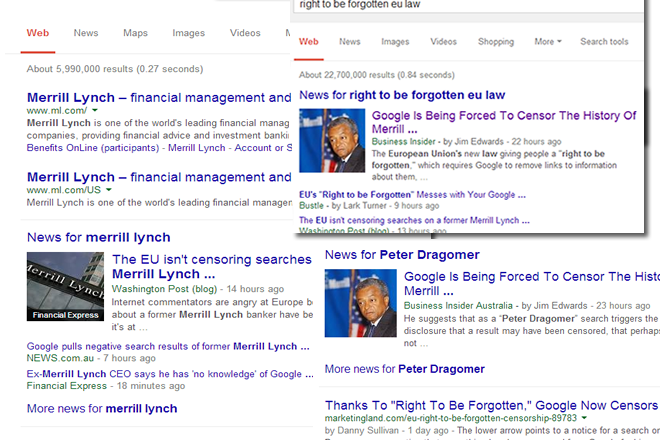Click search box containing 'right to be forgotten eu law'
This screenshot has height=440, width=660.
click(x=468, y=6)
